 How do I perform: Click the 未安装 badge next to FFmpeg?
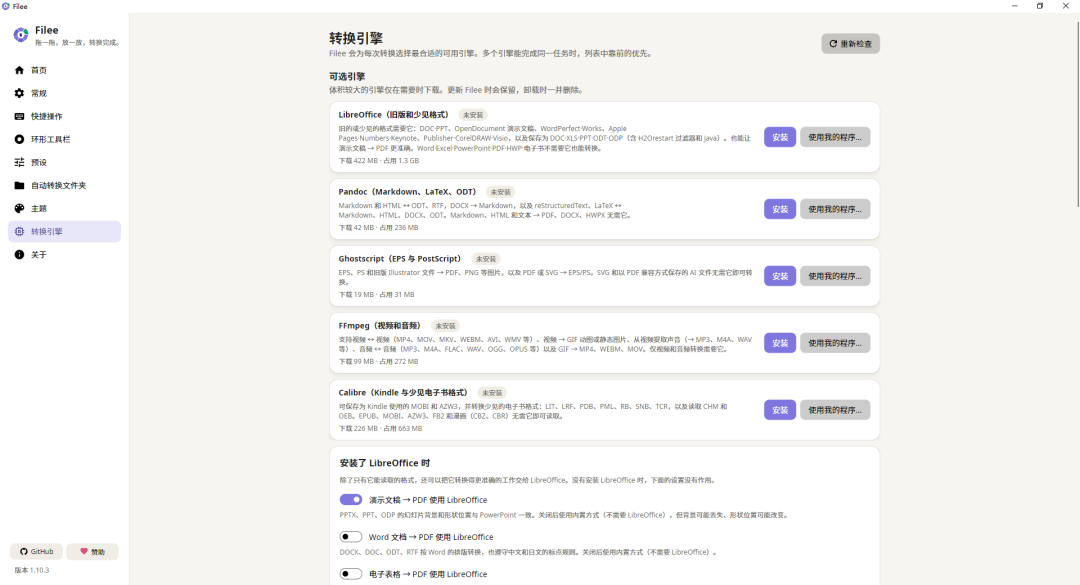445,326
